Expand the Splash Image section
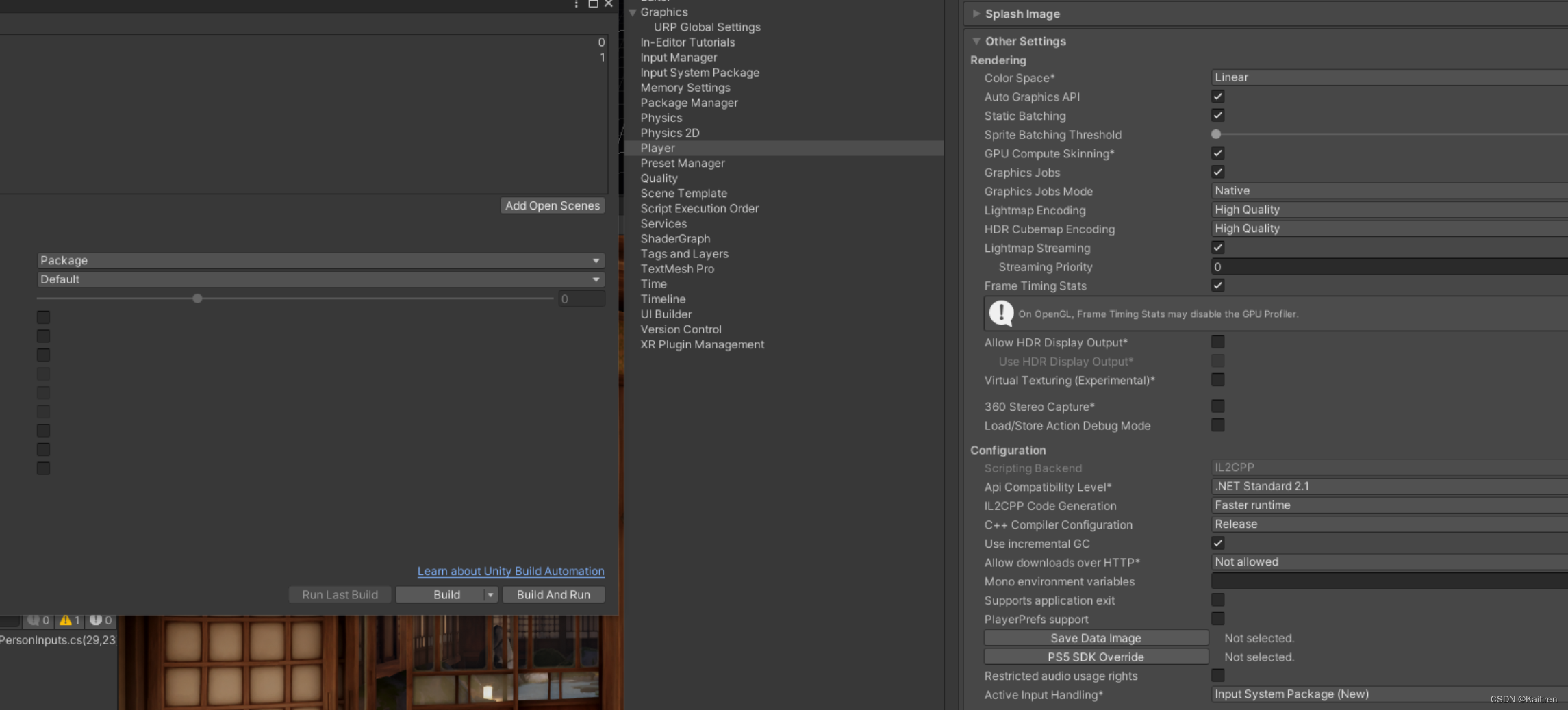 976,14
